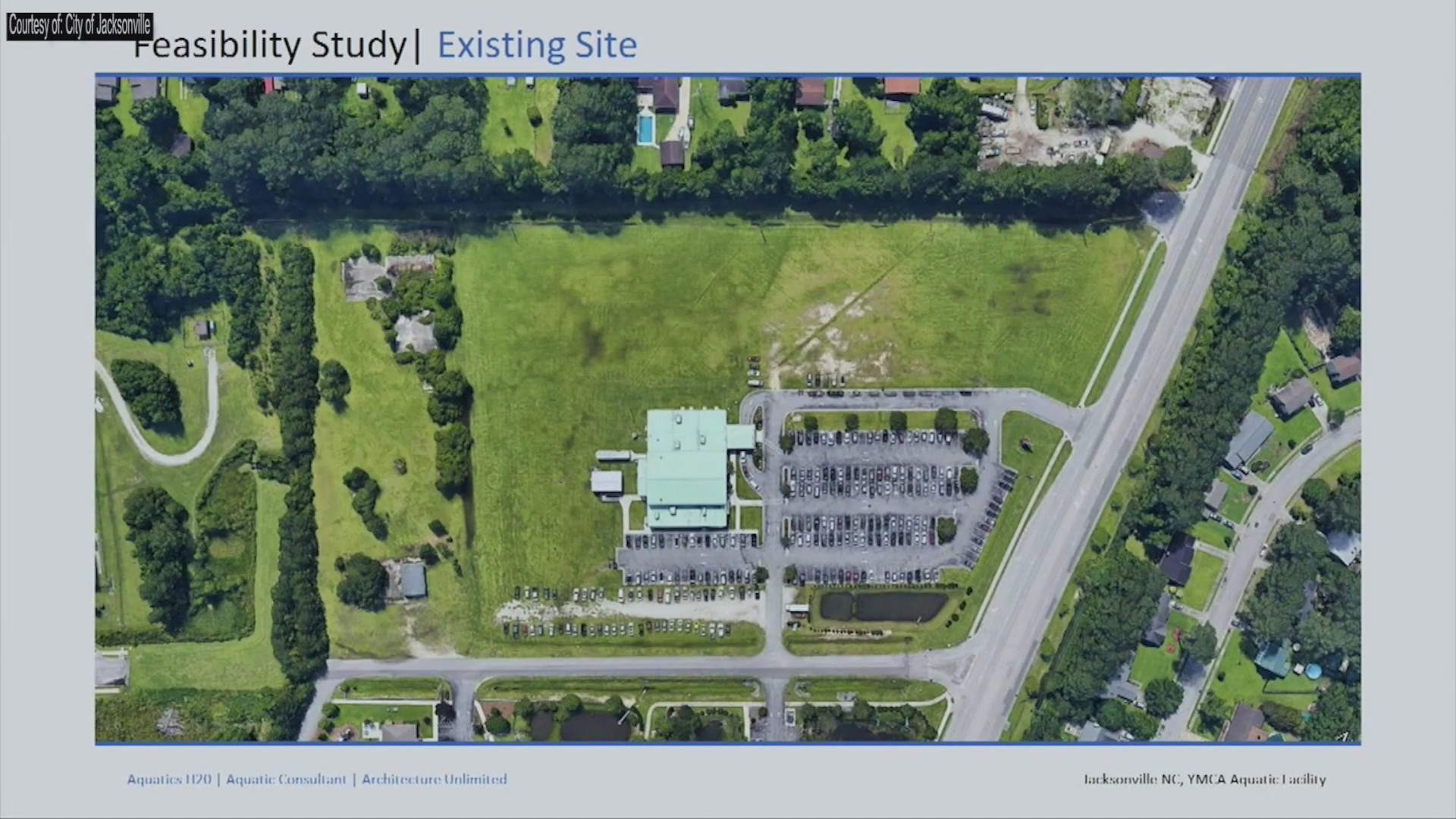
Task: Open the 'Aquatics H2O' credit link
Action: pyautogui.click(x=168, y=779)
